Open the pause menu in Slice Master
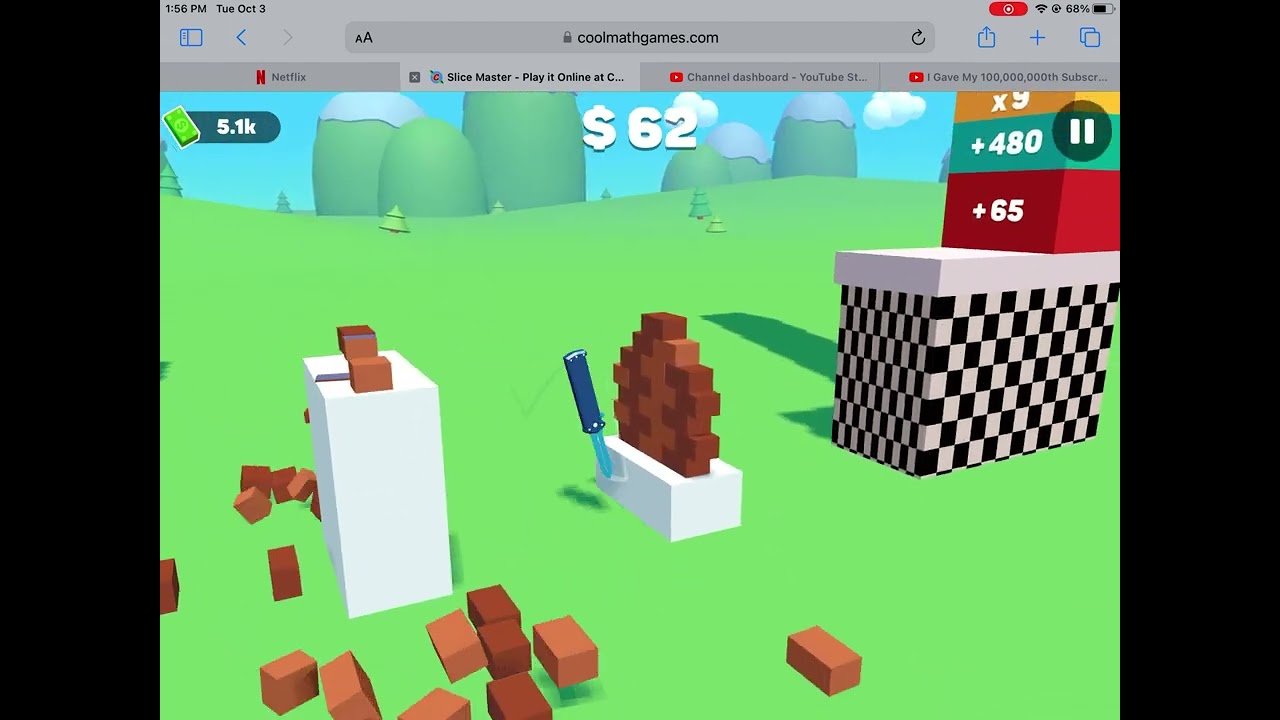This screenshot has height=720, width=1280. point(1082,130)
